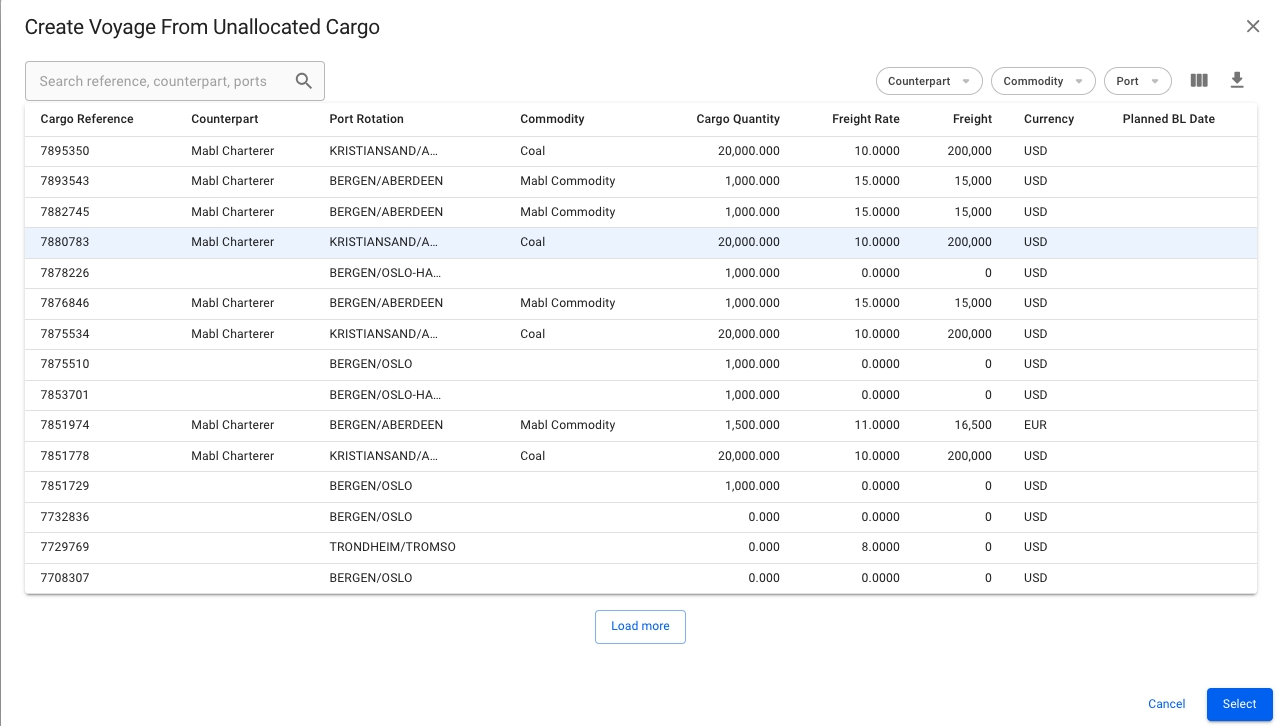Expand the Commodity filter dropdown
Image resolution: width=1279 pixels, height=726 pixels.
point(1043,81)
